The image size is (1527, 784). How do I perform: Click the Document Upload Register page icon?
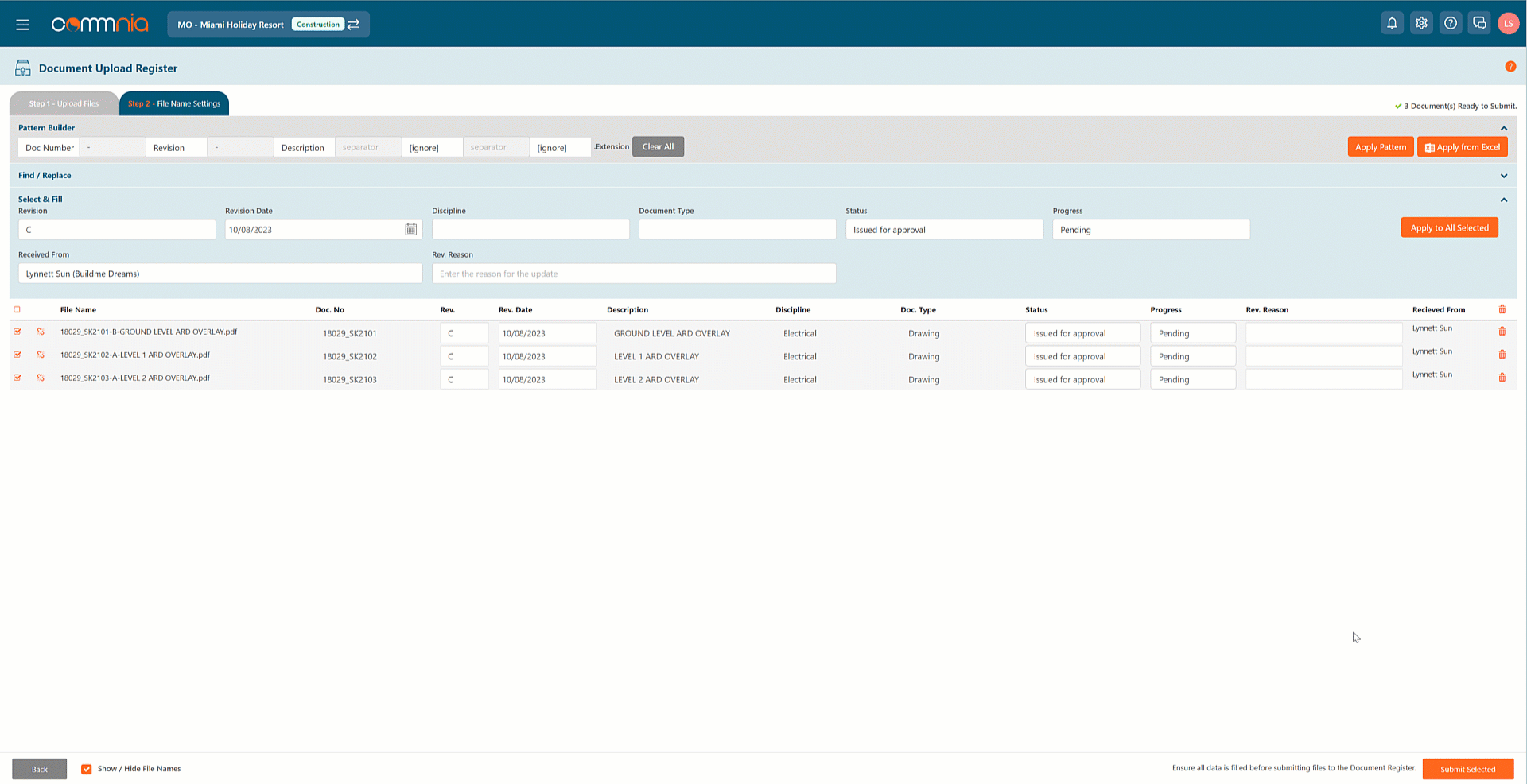tap(22, 68)
